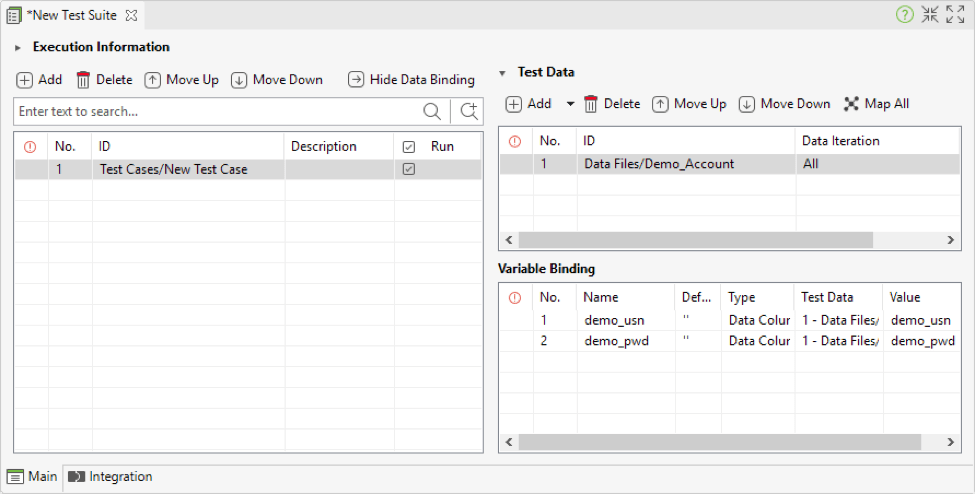Delete the selected test data entry
The height and width of the screenshot is (494, 975).
[612, 104]
